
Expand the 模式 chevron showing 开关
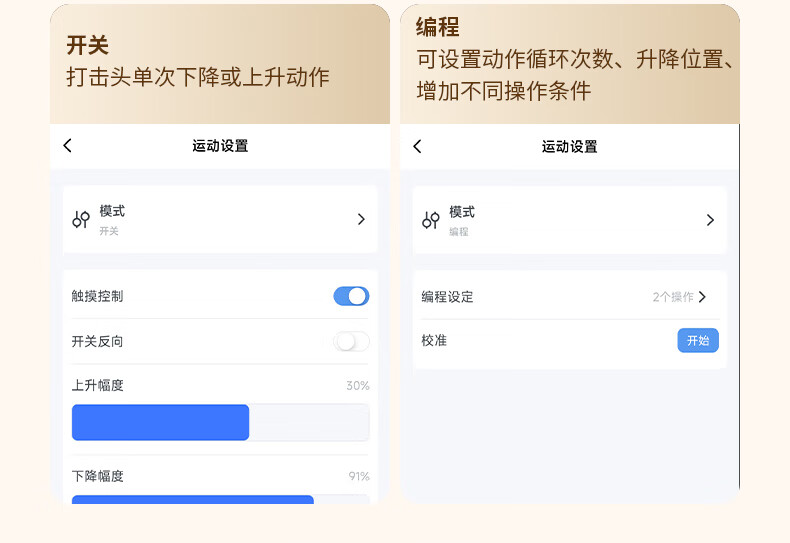pyautogui.click(x=361, y=219)
